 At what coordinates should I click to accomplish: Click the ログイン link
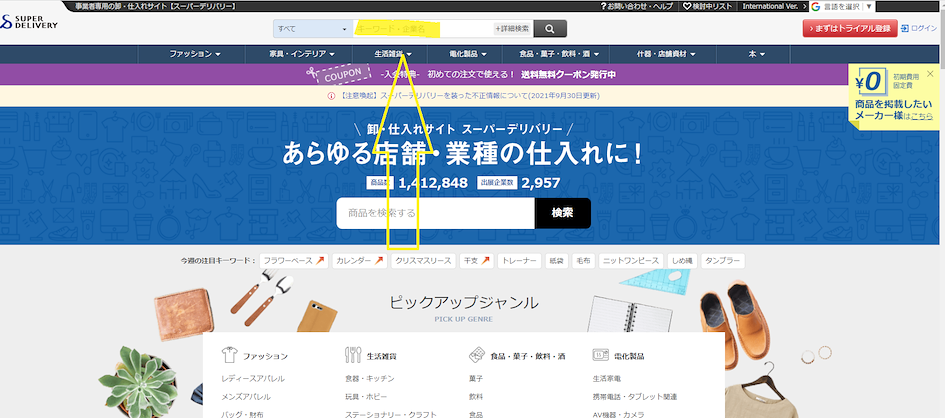(x=924, y=28)
